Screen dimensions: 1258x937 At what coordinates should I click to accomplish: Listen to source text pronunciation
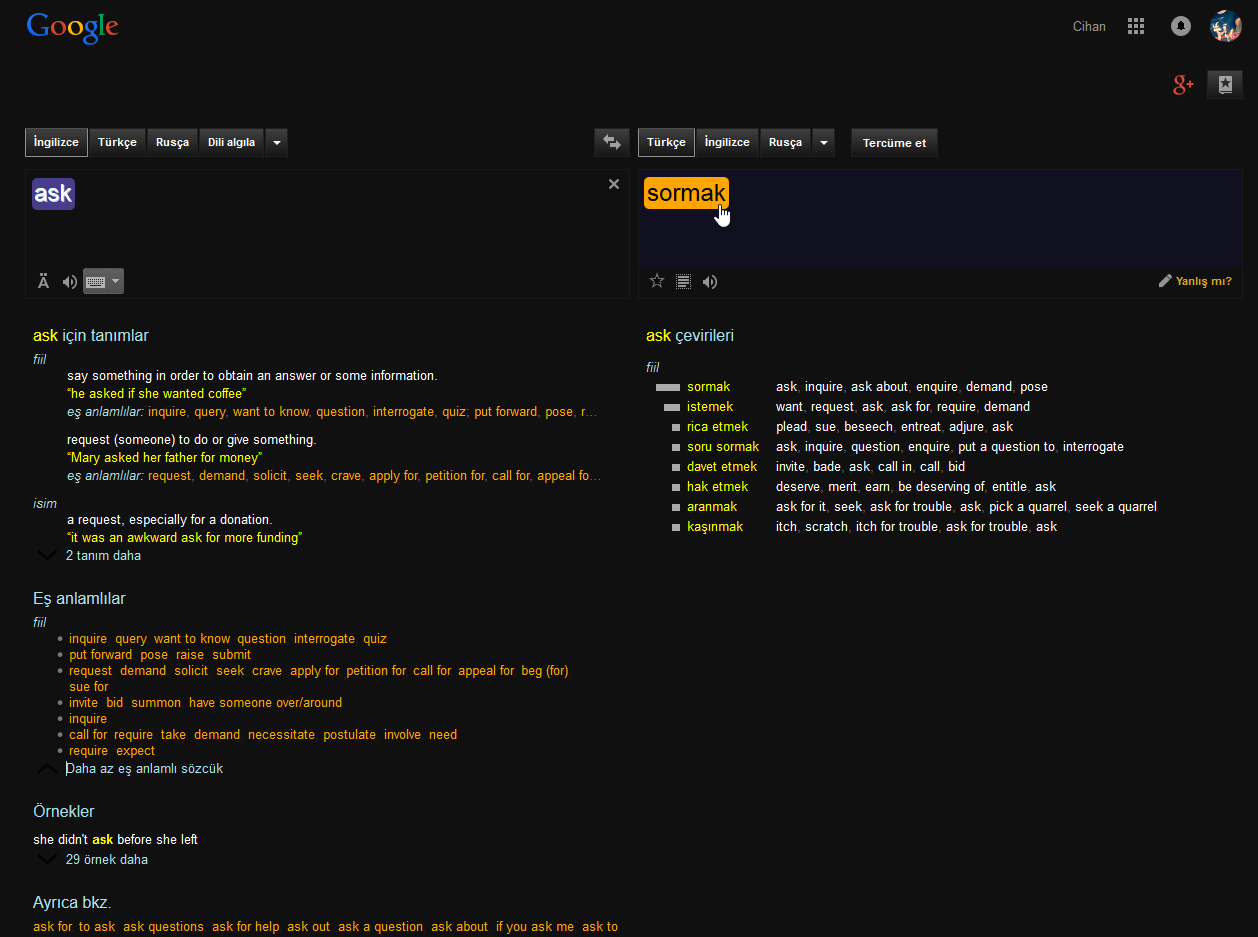click(x=69, y=282)
